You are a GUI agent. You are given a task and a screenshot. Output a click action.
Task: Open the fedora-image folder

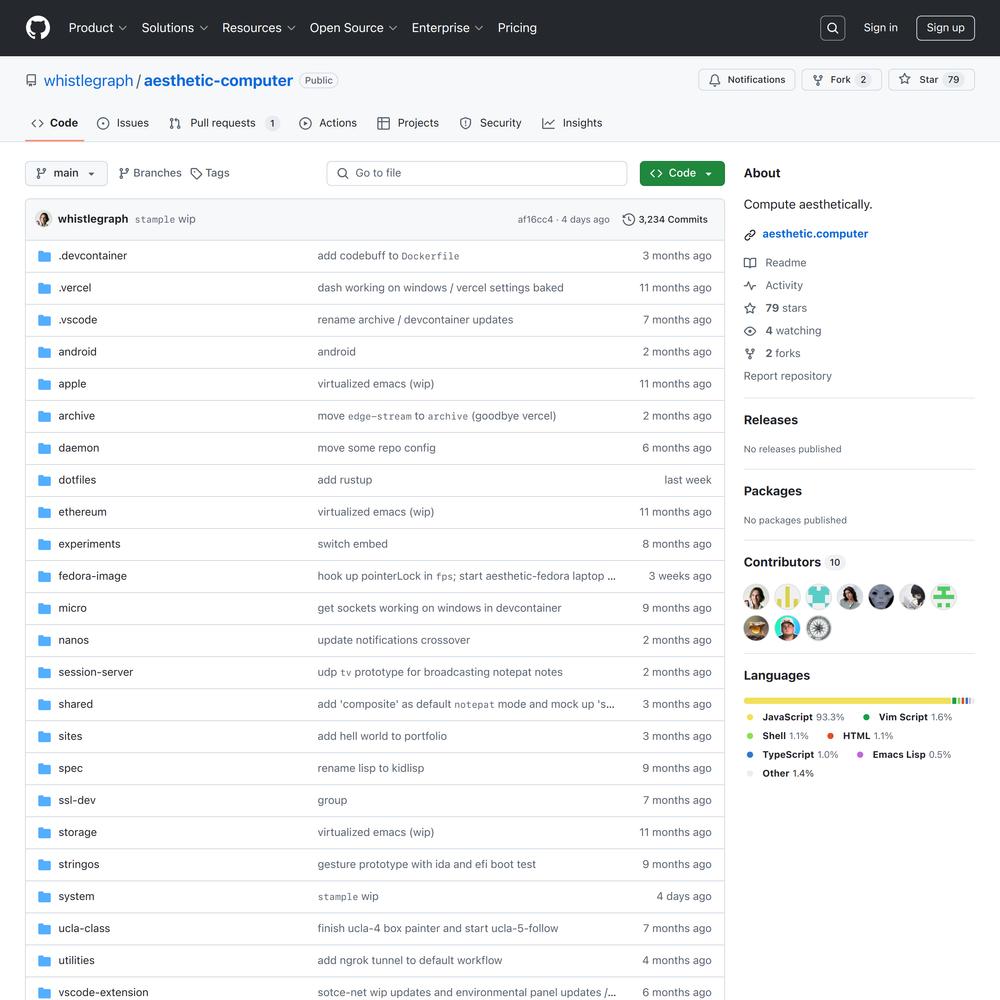pyautogui.click(x=92, y=577)
